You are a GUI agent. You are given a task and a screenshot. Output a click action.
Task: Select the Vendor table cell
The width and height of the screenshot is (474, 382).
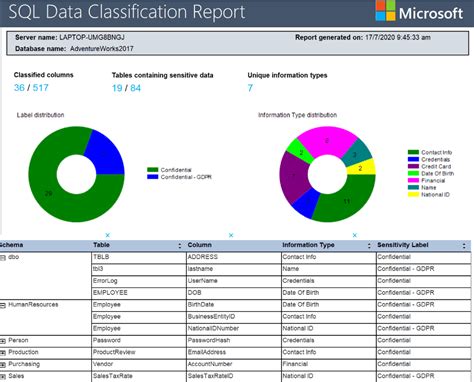coord(139,364)
